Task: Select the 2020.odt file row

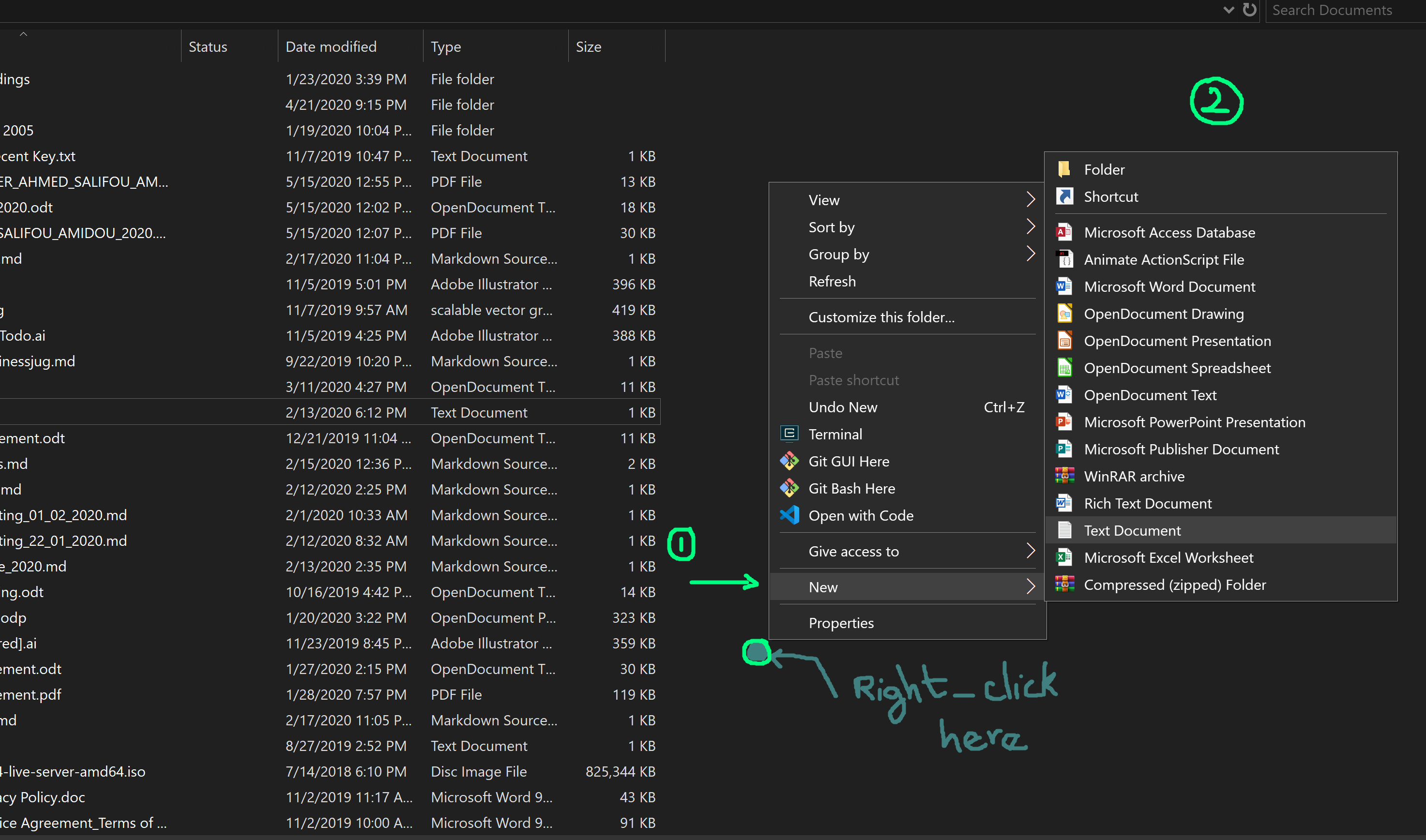Action: [330, 207]
